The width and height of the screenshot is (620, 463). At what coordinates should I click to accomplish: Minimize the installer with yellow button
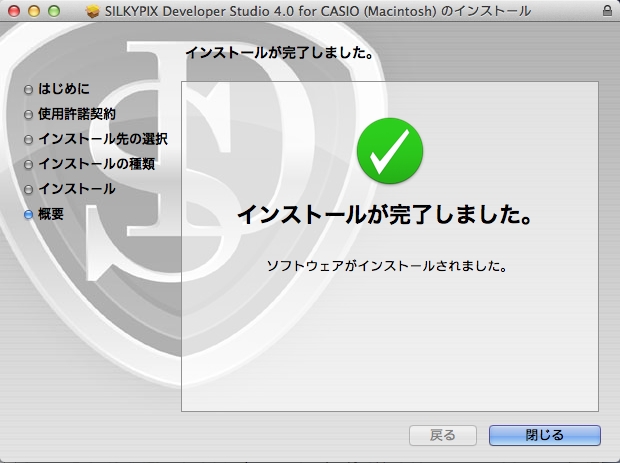(x=34, y=11)
